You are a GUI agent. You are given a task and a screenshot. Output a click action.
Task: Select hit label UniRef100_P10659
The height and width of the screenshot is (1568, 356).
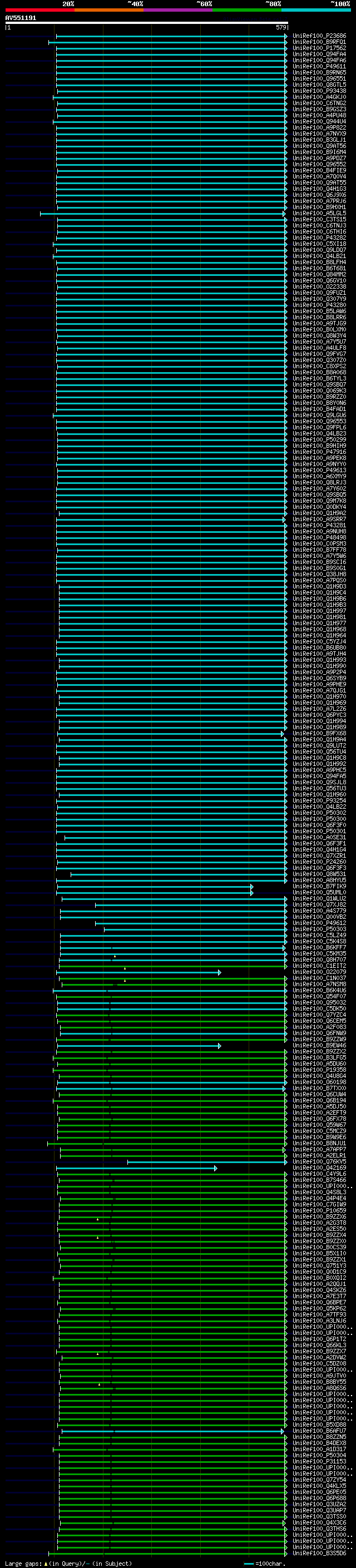(x=319, y=1210)
